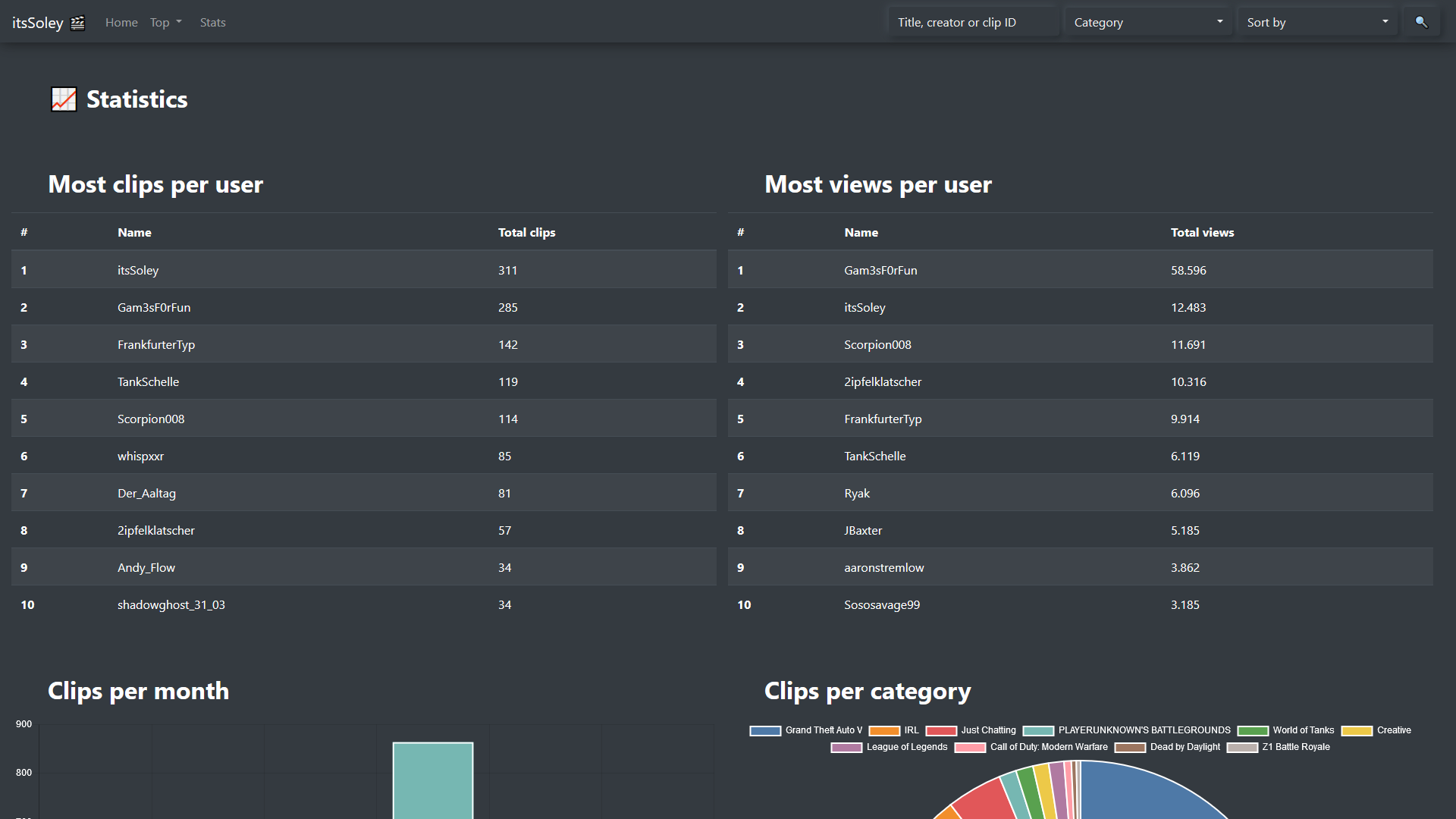Toggle Just Chatting legend entry
Viewport: 1456px width, 819px height.
tap(987, 730)
